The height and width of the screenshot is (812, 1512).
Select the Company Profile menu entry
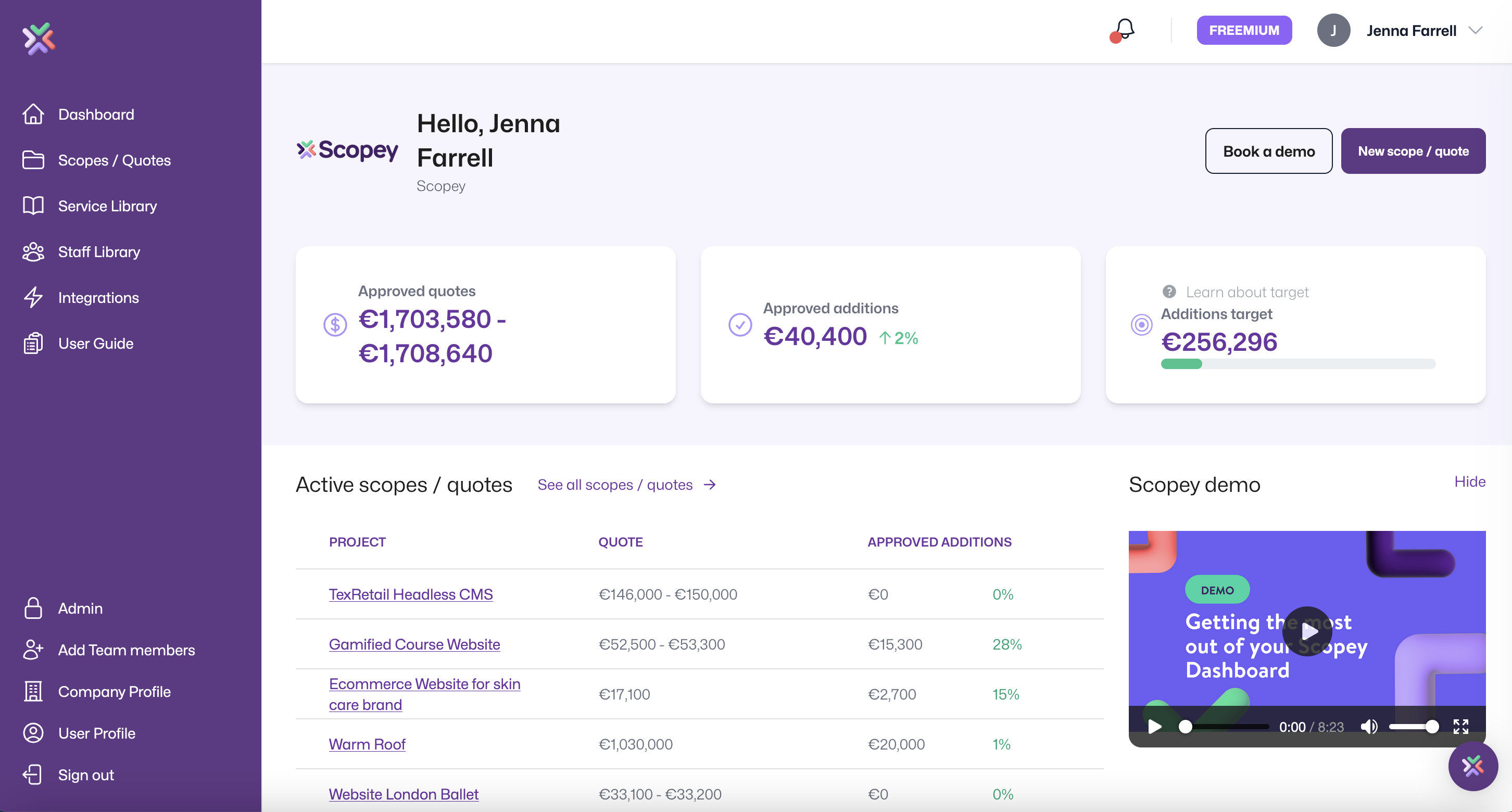(115, 691)
